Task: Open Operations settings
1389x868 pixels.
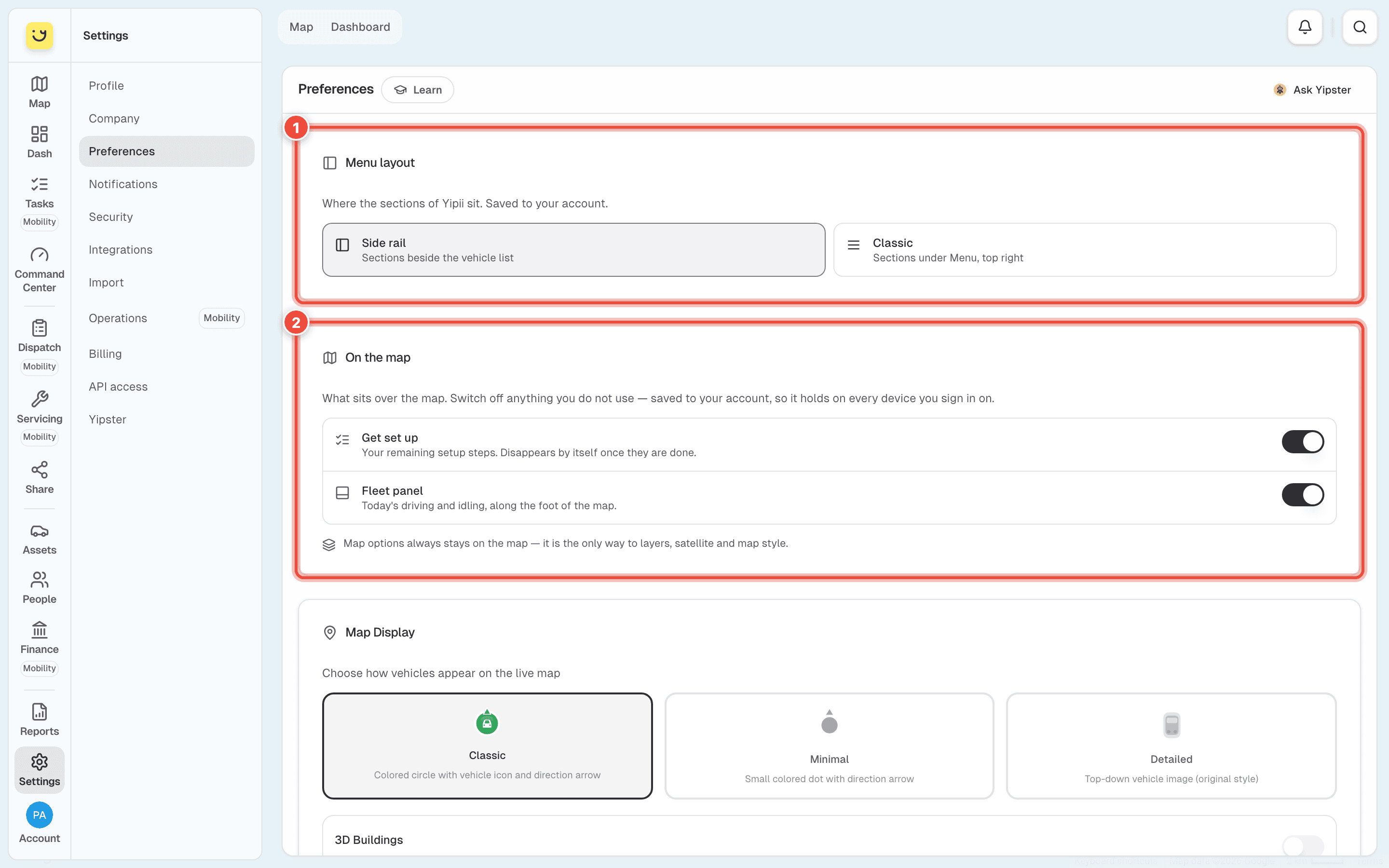Action: (x=166, y=318)
